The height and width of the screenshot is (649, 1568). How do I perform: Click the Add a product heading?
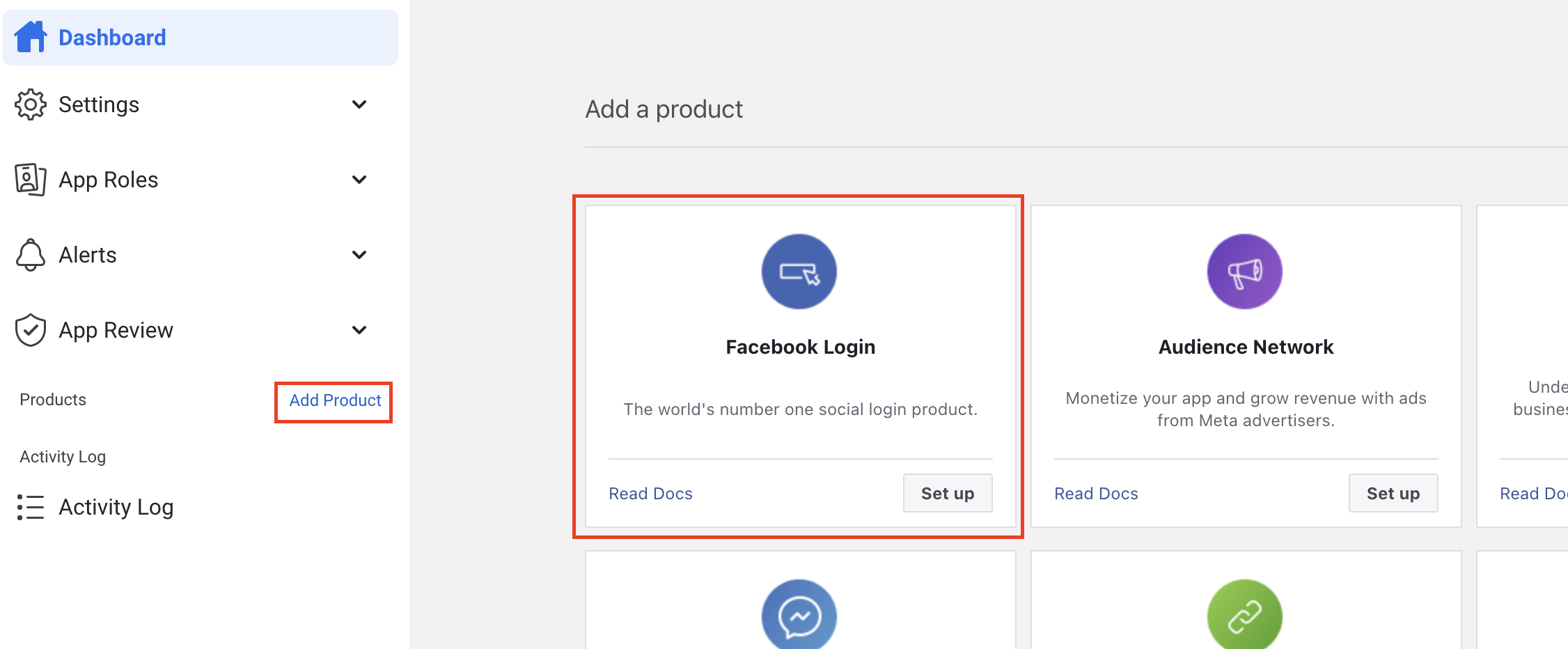[x=664, y=109]
